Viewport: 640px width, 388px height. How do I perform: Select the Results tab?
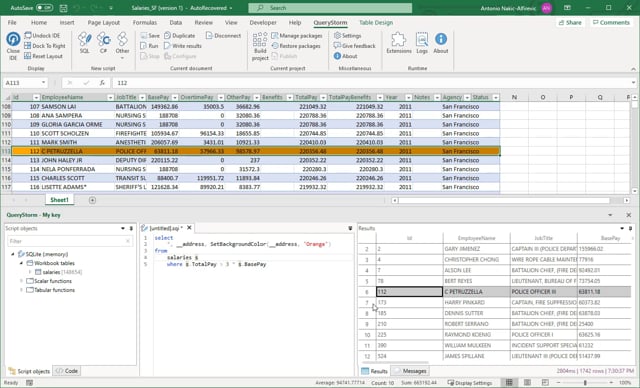tap(375, 371)
